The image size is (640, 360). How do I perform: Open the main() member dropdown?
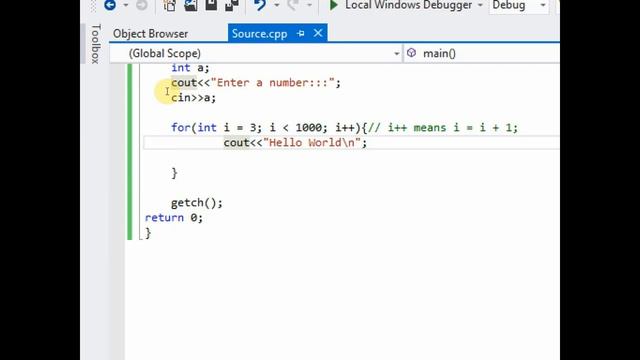point(482,53)
